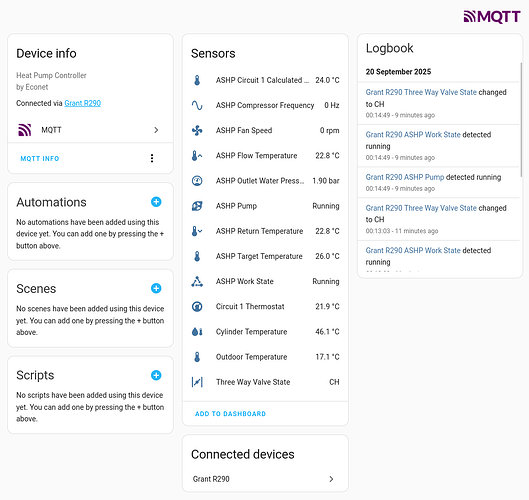Open MQTT INFO
Viewport: 529px width, 500px height.
tap(40, 159)
